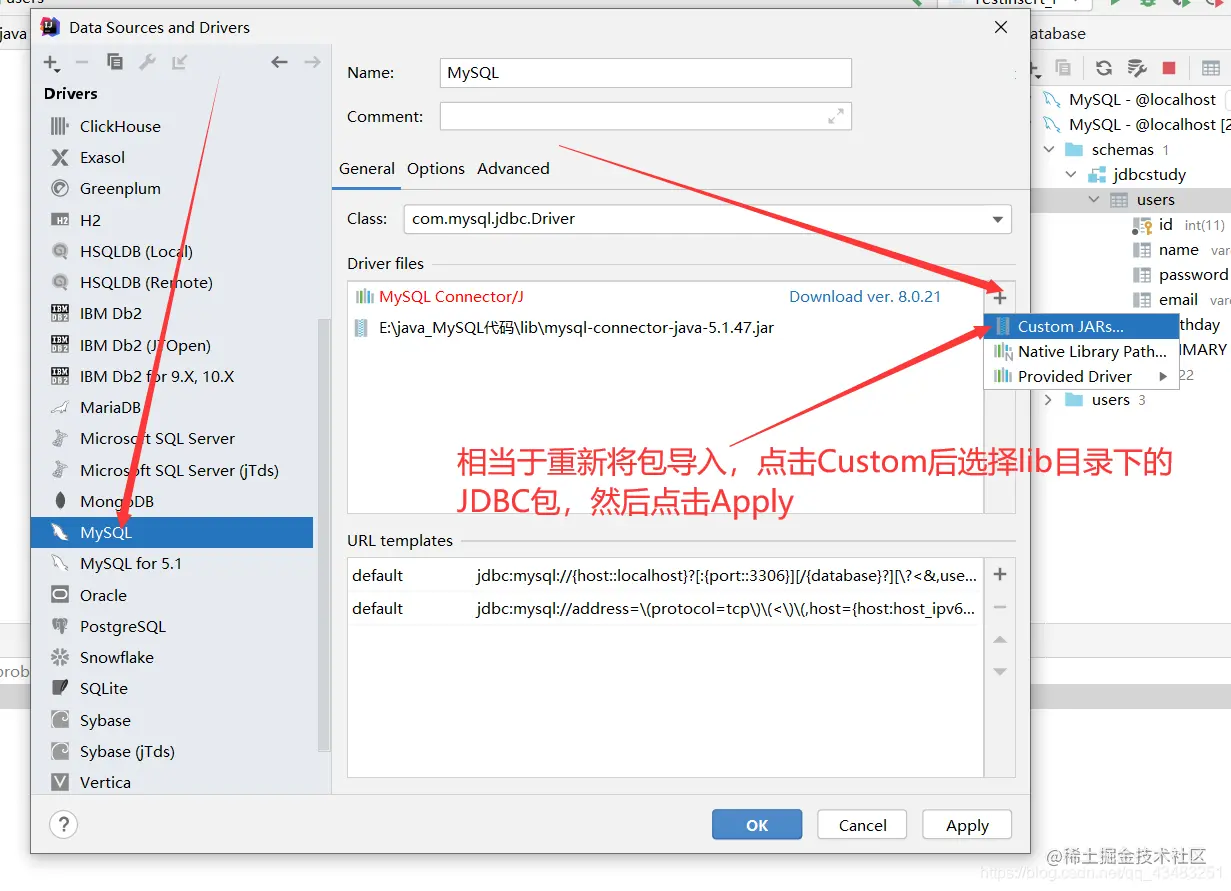Select the highlighted MySQL driver
Screen dimensions: 1231x891
click(172, 532)
